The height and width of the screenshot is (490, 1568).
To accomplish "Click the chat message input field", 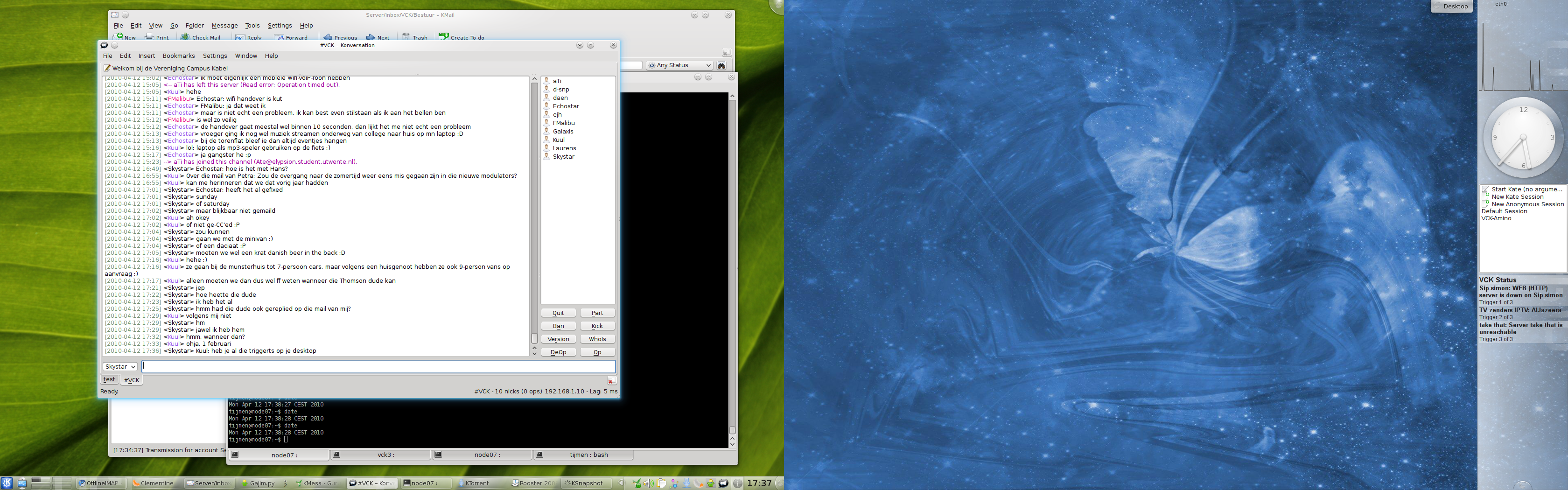I will [x=378, y=366].
